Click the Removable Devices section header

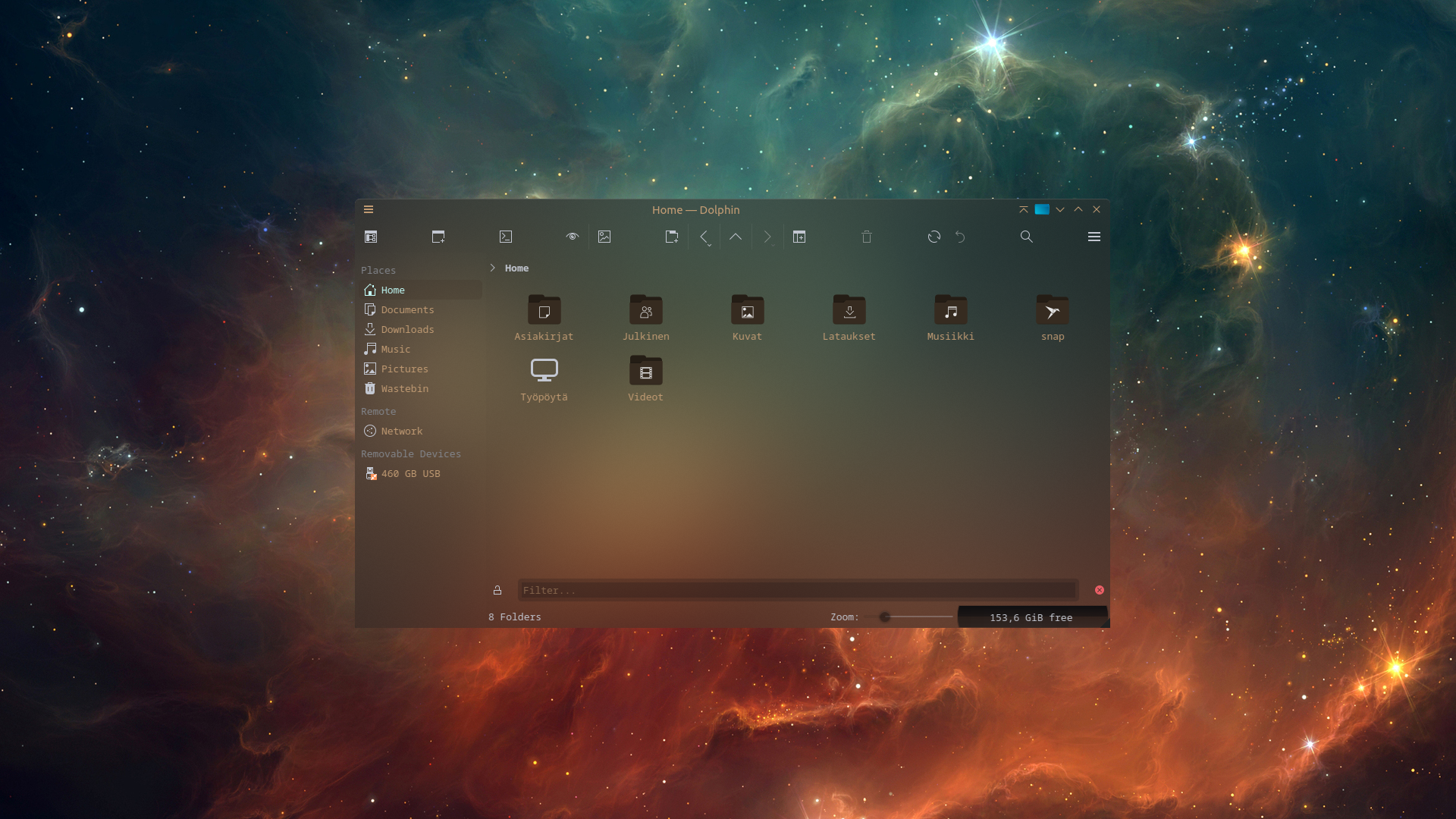(411, 453)
